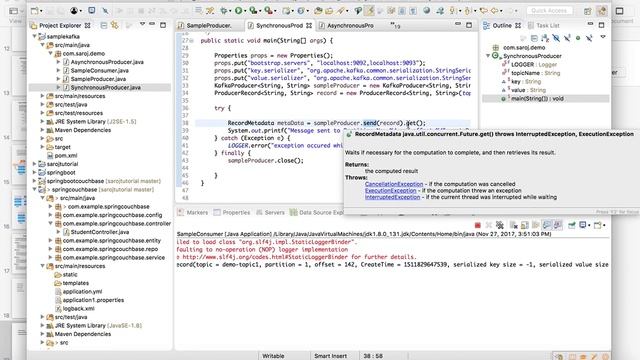Toggle Show Console on Standard Out
This screenshot has width=640, height=360.
point(547,225)
